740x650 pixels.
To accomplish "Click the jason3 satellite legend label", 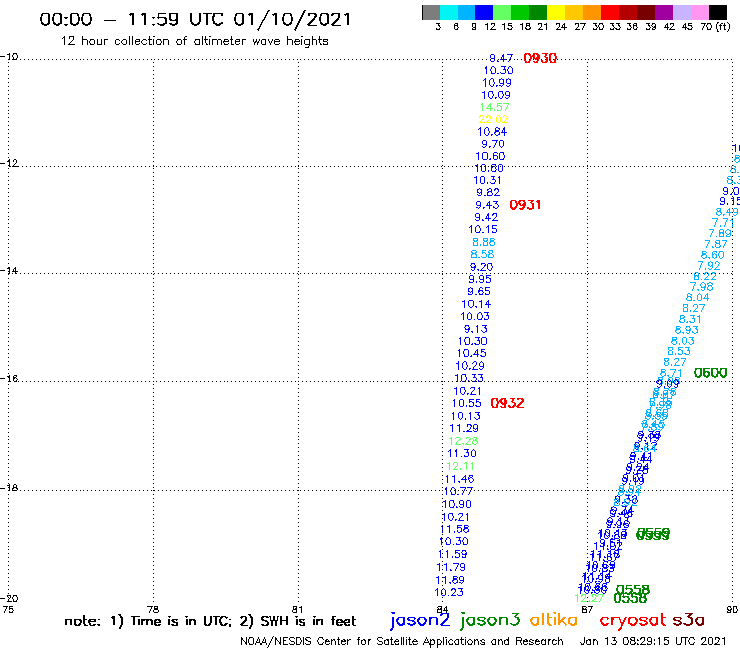I will pyautogui.click(x=489, y=620).
